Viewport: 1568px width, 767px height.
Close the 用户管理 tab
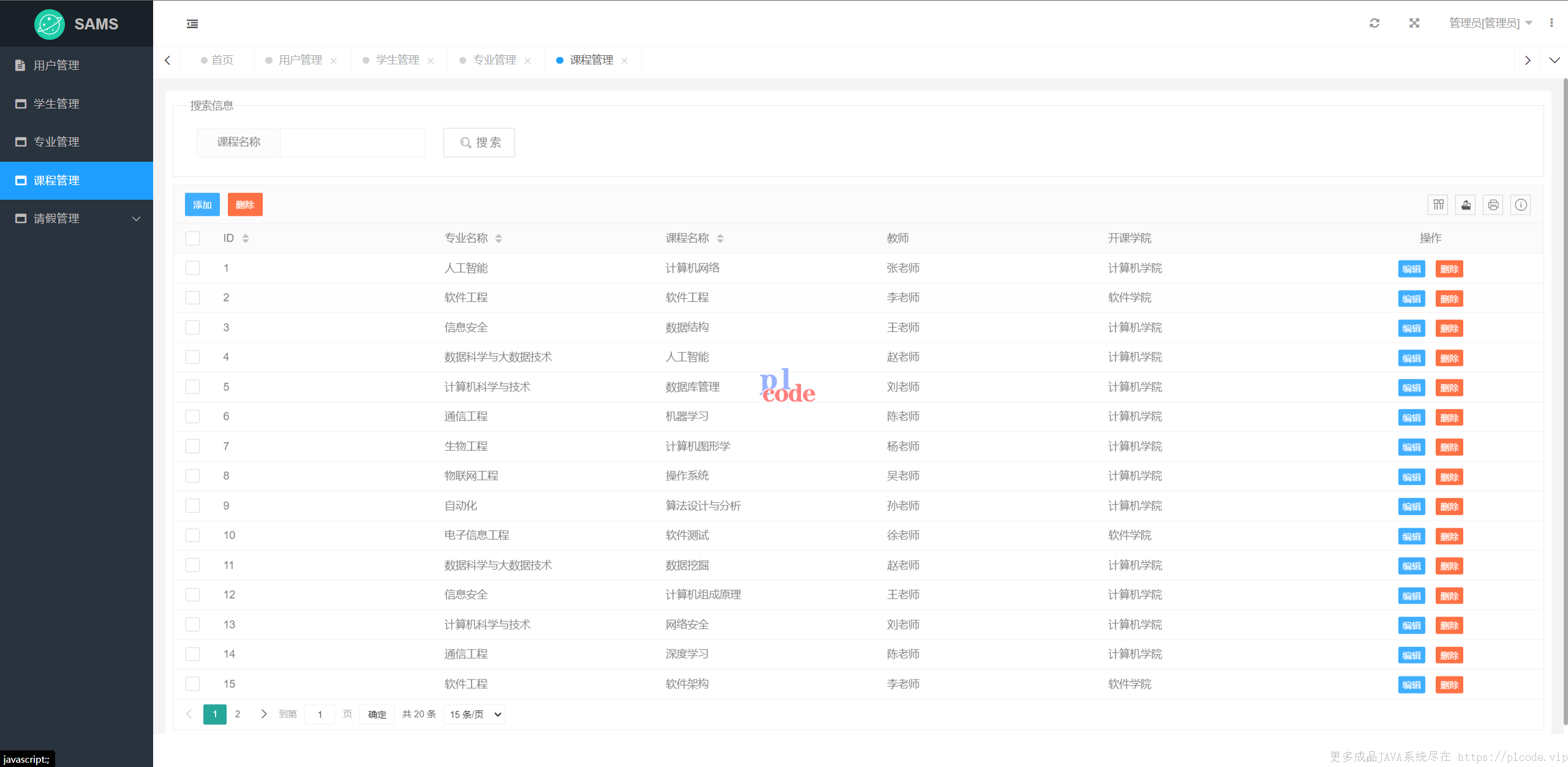pos(334,61)
